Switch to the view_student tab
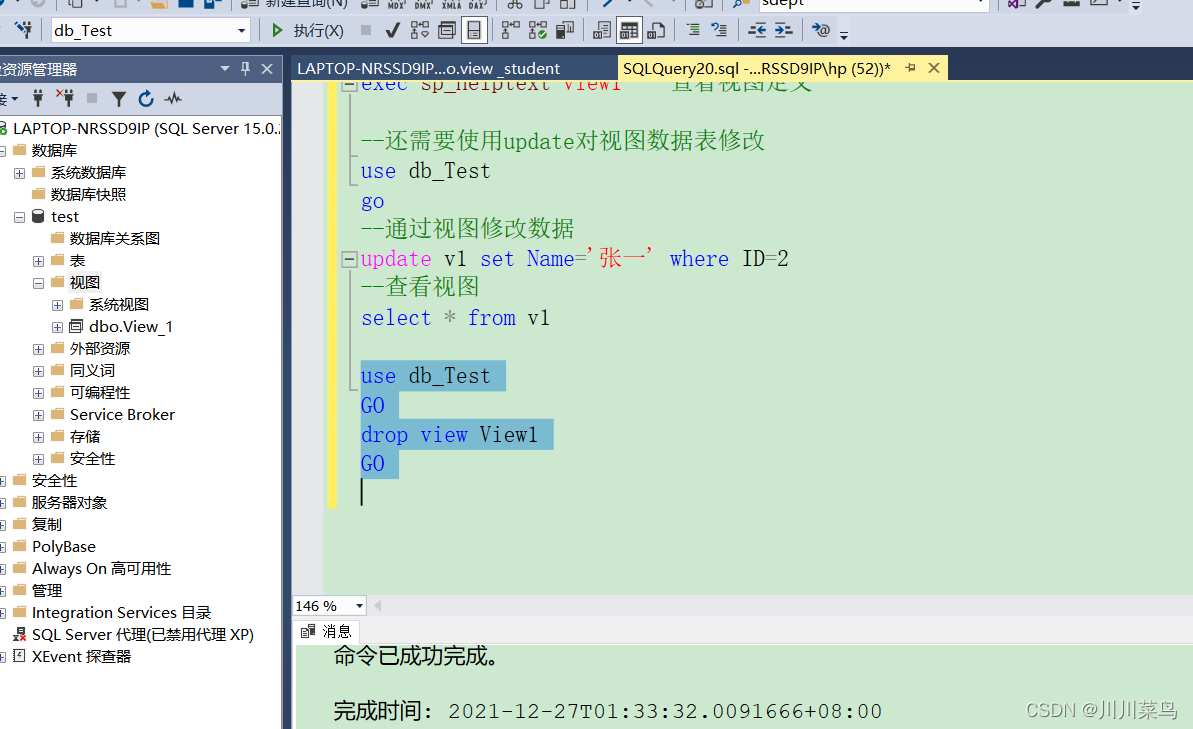 tap(428, 68)
